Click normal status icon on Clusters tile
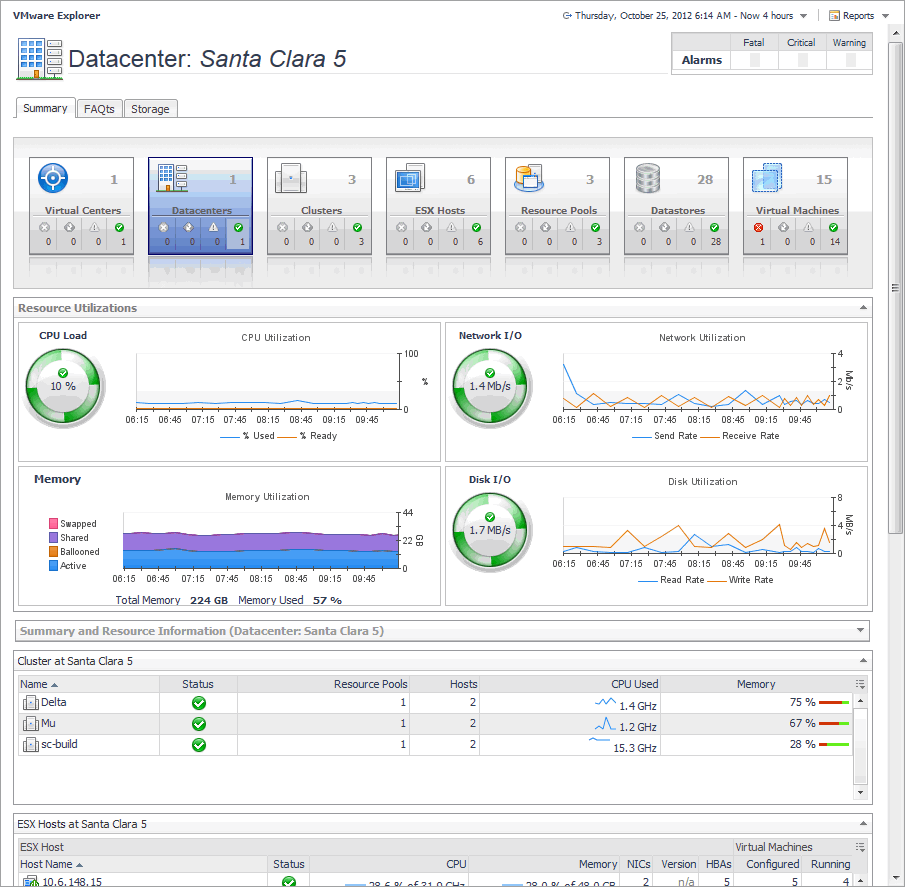Screen dimensions: 905x887 357,227
